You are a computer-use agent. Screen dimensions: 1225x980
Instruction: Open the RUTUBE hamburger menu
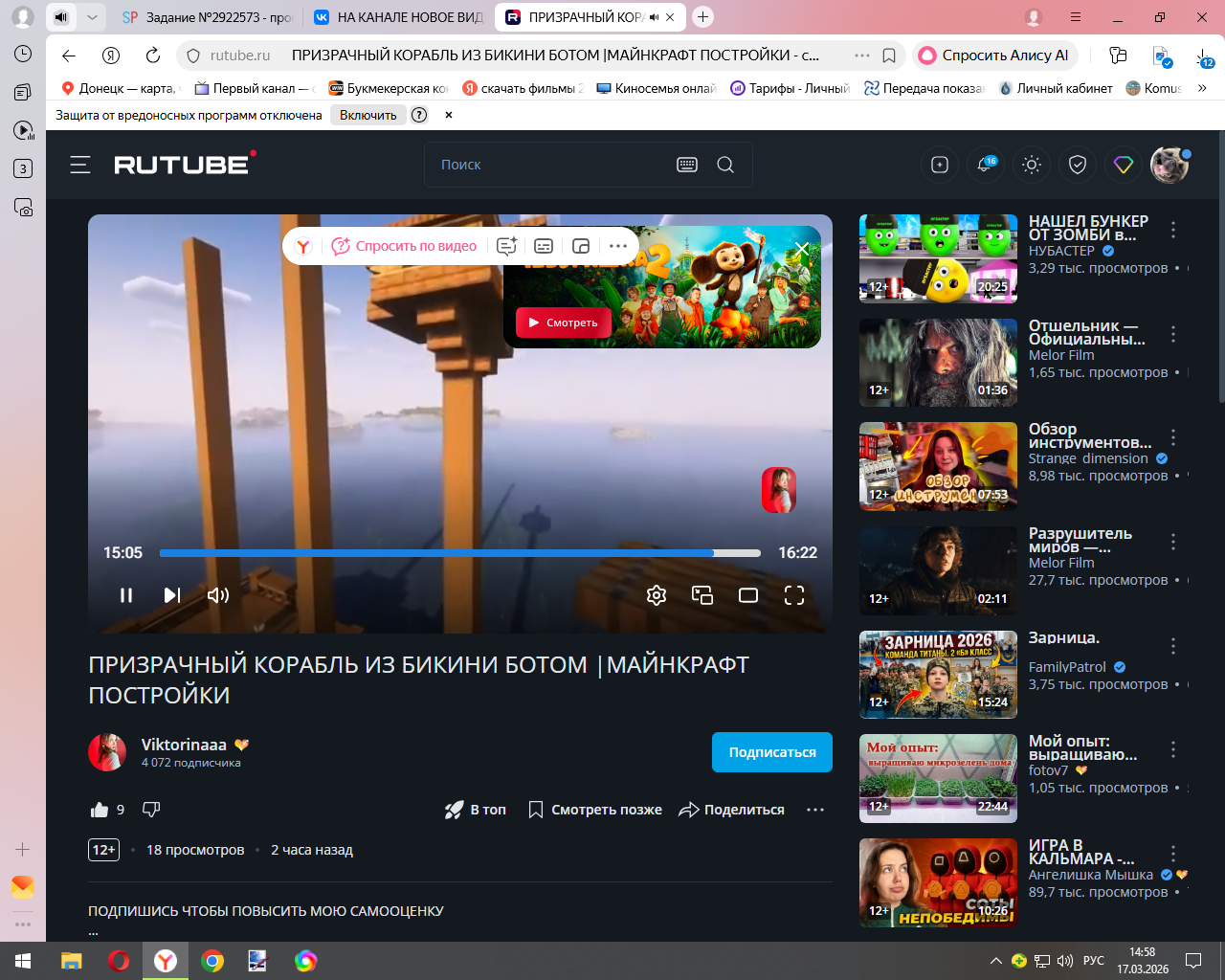click(x=80, y=165)
